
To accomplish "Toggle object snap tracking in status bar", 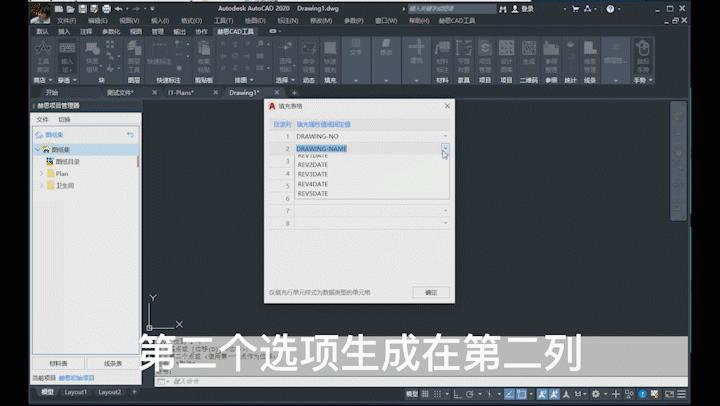I will tap(509, 394).
